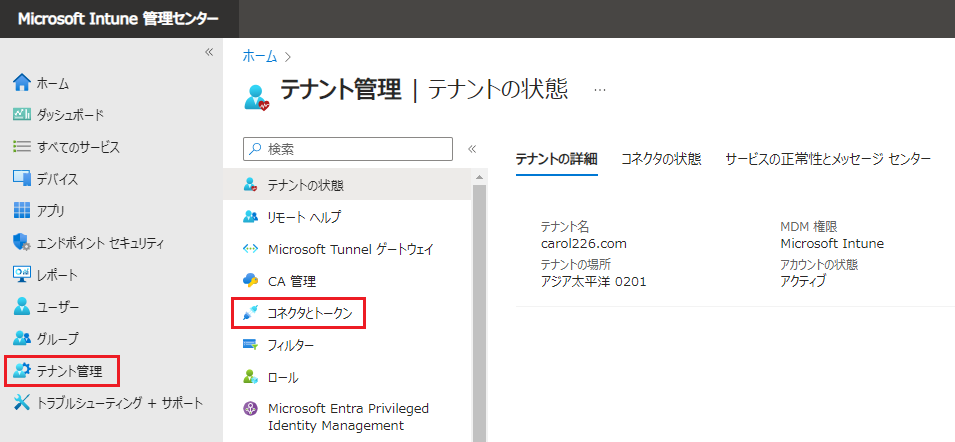This screenshot has height=442, width=955.
Task: Click the コネクタとトークン plug icon
Action: pos(250,313)
